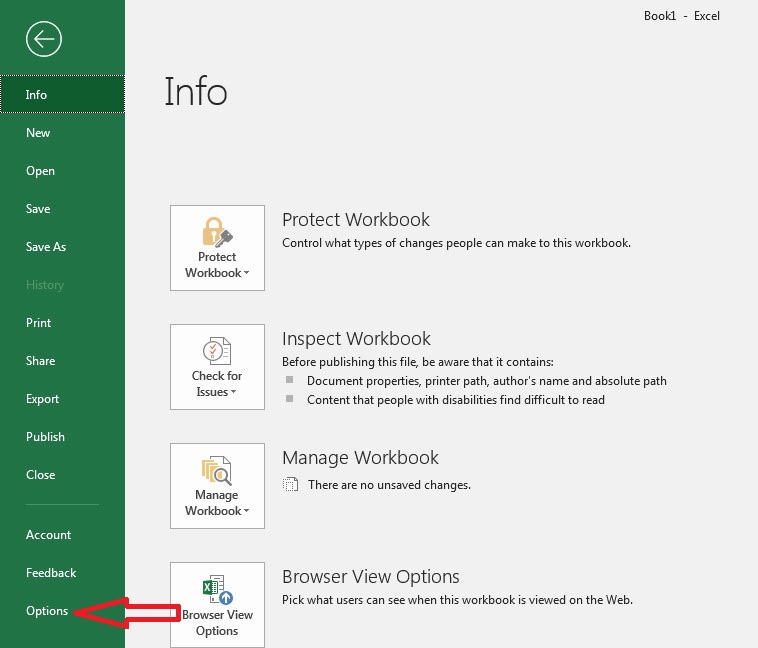Click the 'Before publishing this file' line
Screen dimensions: 758x648
(x=418, y=362)
